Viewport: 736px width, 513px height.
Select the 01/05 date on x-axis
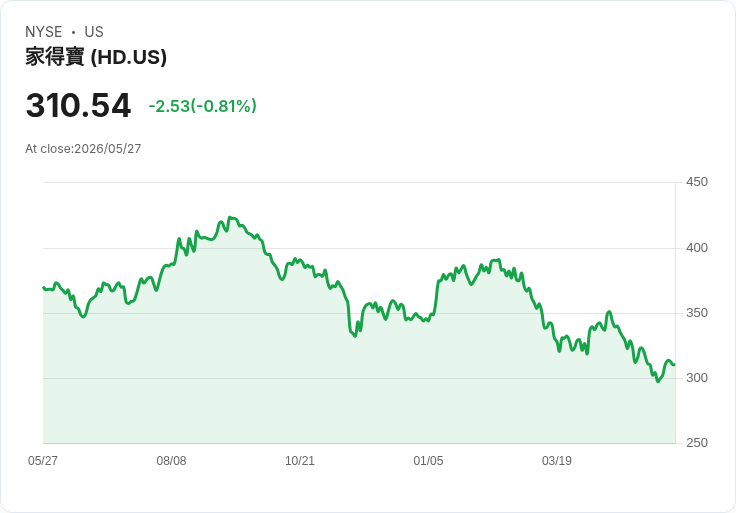coord(428,460)
